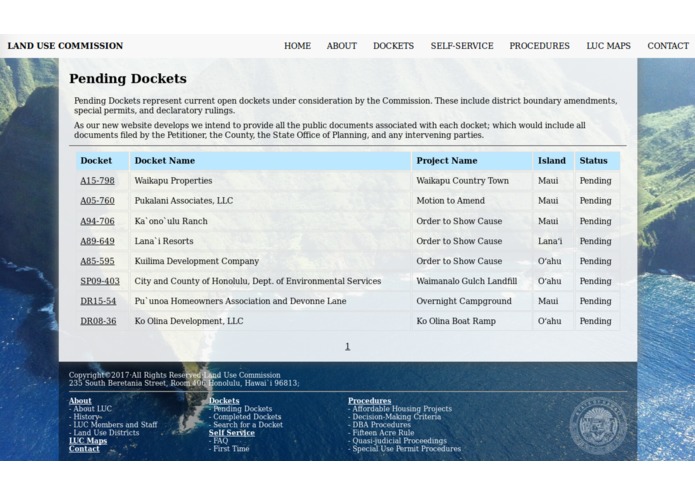Click the Docket Name column header
Image resolution: width=695 pixels, height=494 pixels.
tap(270, 161)
